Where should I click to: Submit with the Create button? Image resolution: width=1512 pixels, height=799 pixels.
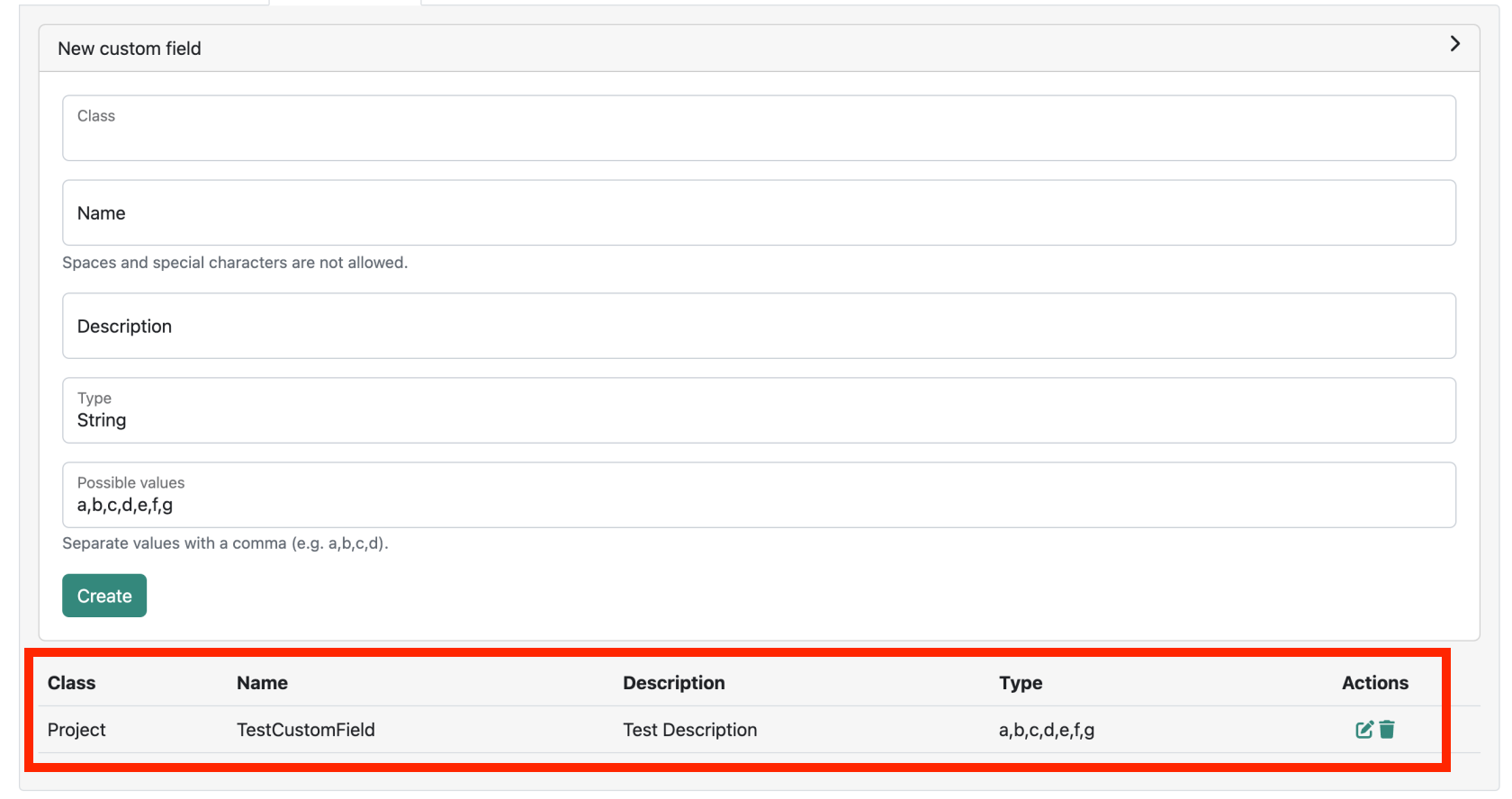(104, 596)
